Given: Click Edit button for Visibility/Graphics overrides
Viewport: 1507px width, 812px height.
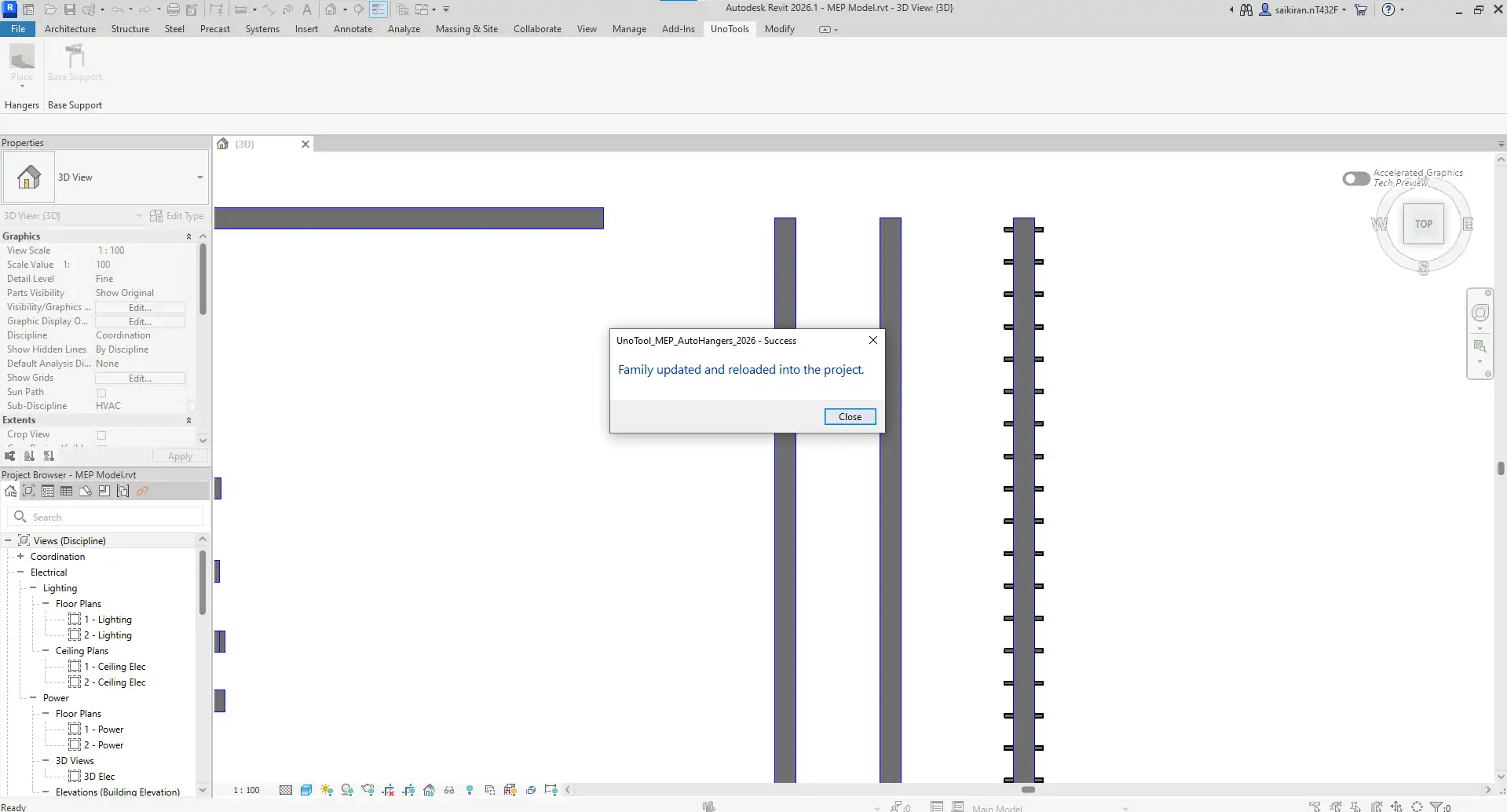Looking at the screenshot, I should point(140,308).
